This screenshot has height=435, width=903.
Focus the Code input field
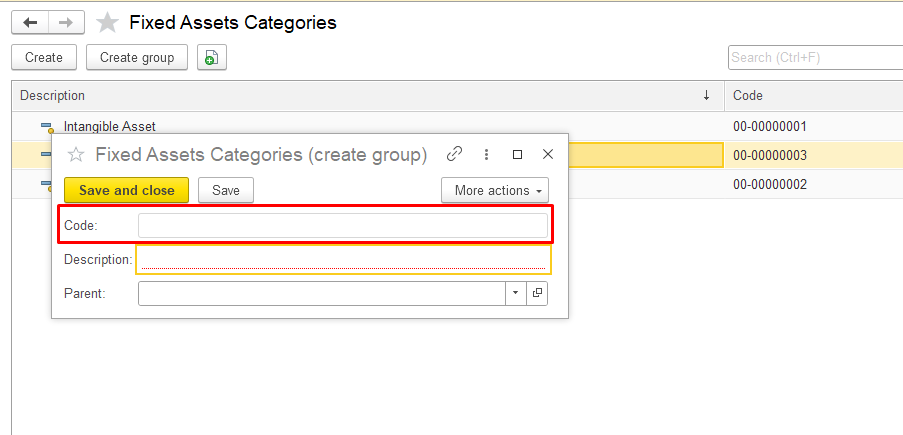point(342,226)
